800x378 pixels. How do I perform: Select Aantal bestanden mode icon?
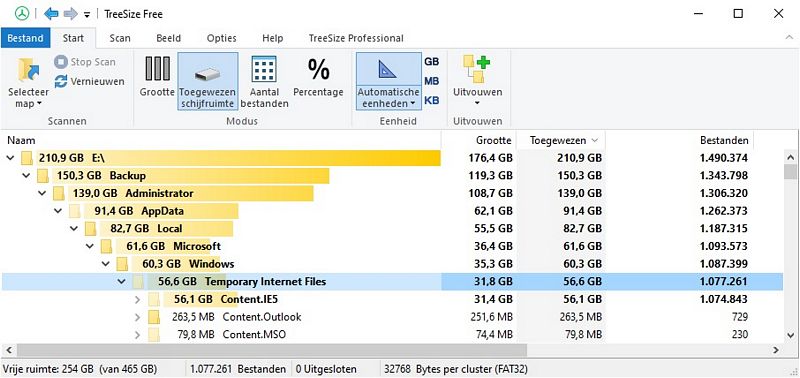click(264, 69)
